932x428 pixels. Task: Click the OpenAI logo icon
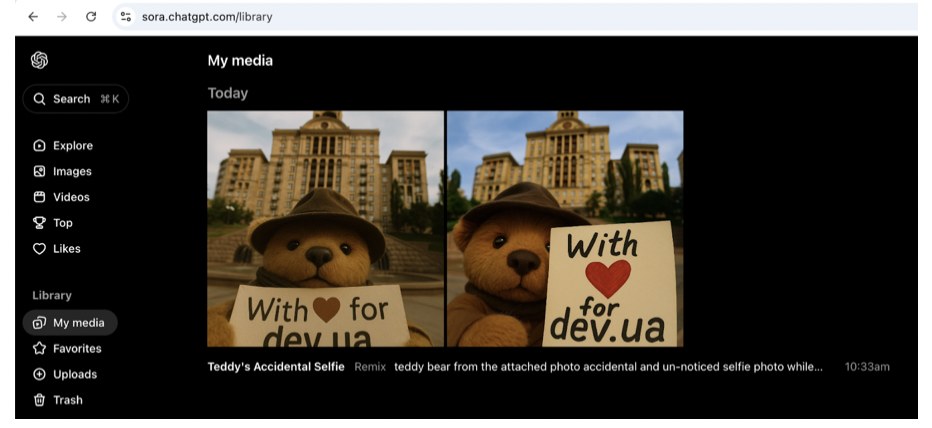[39, 60]
